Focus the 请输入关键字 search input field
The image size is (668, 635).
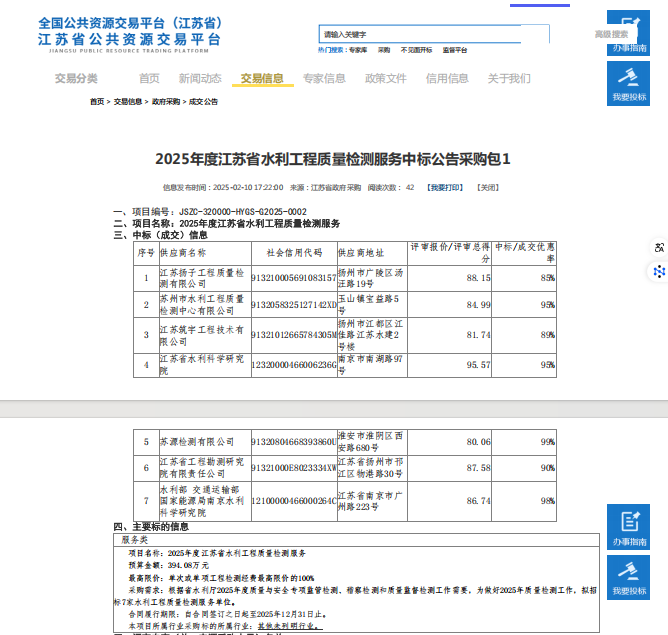coord(430,34)
